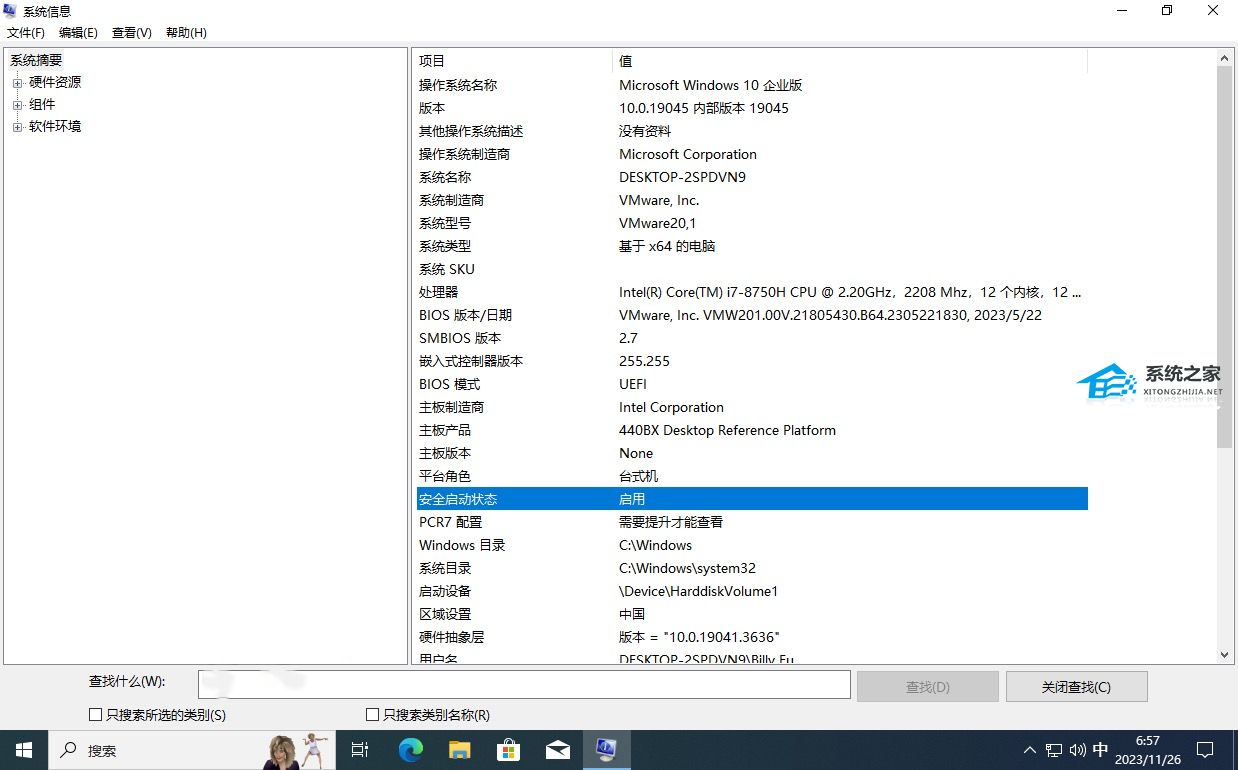Screen dimensions: 1238x770
Task: Select the 主板产品 row
Action: pos(751,430)
